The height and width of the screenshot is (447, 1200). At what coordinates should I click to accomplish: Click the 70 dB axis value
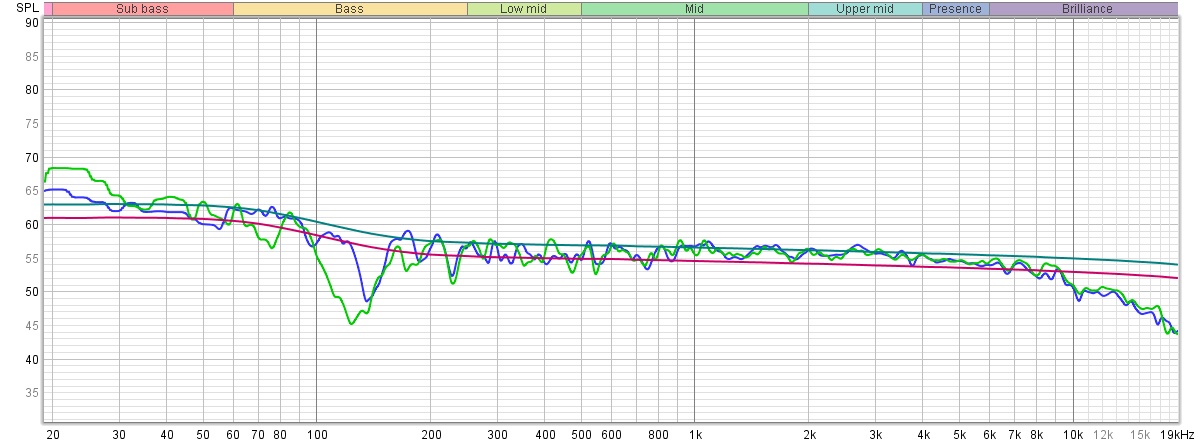click(32, 157)
